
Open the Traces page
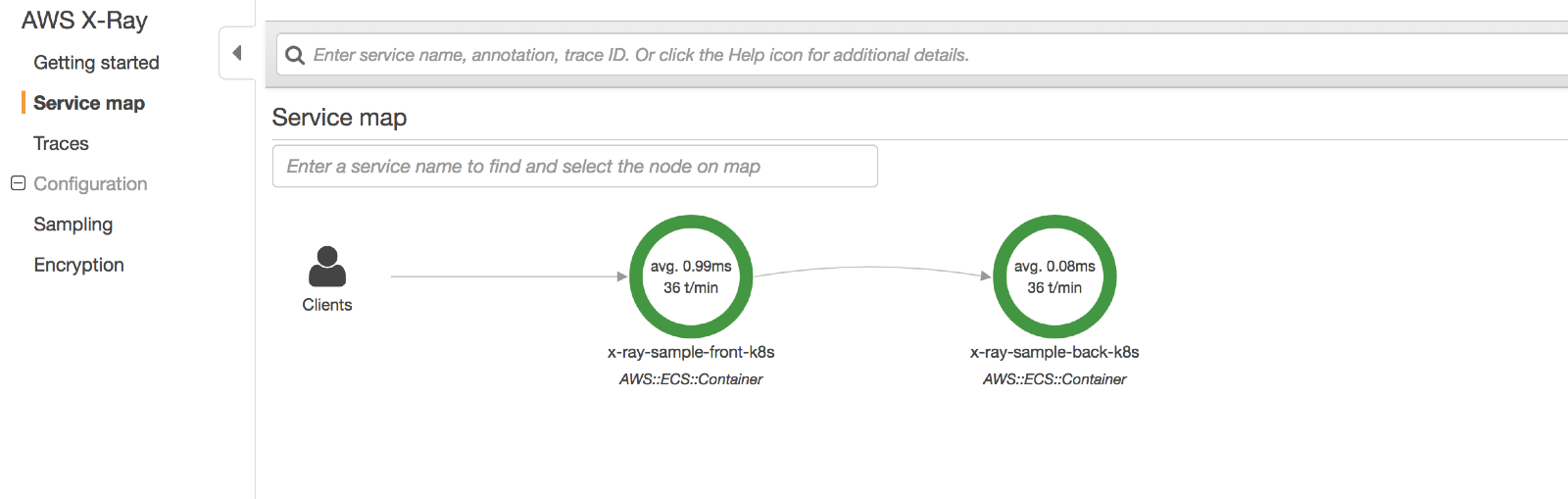61,143
